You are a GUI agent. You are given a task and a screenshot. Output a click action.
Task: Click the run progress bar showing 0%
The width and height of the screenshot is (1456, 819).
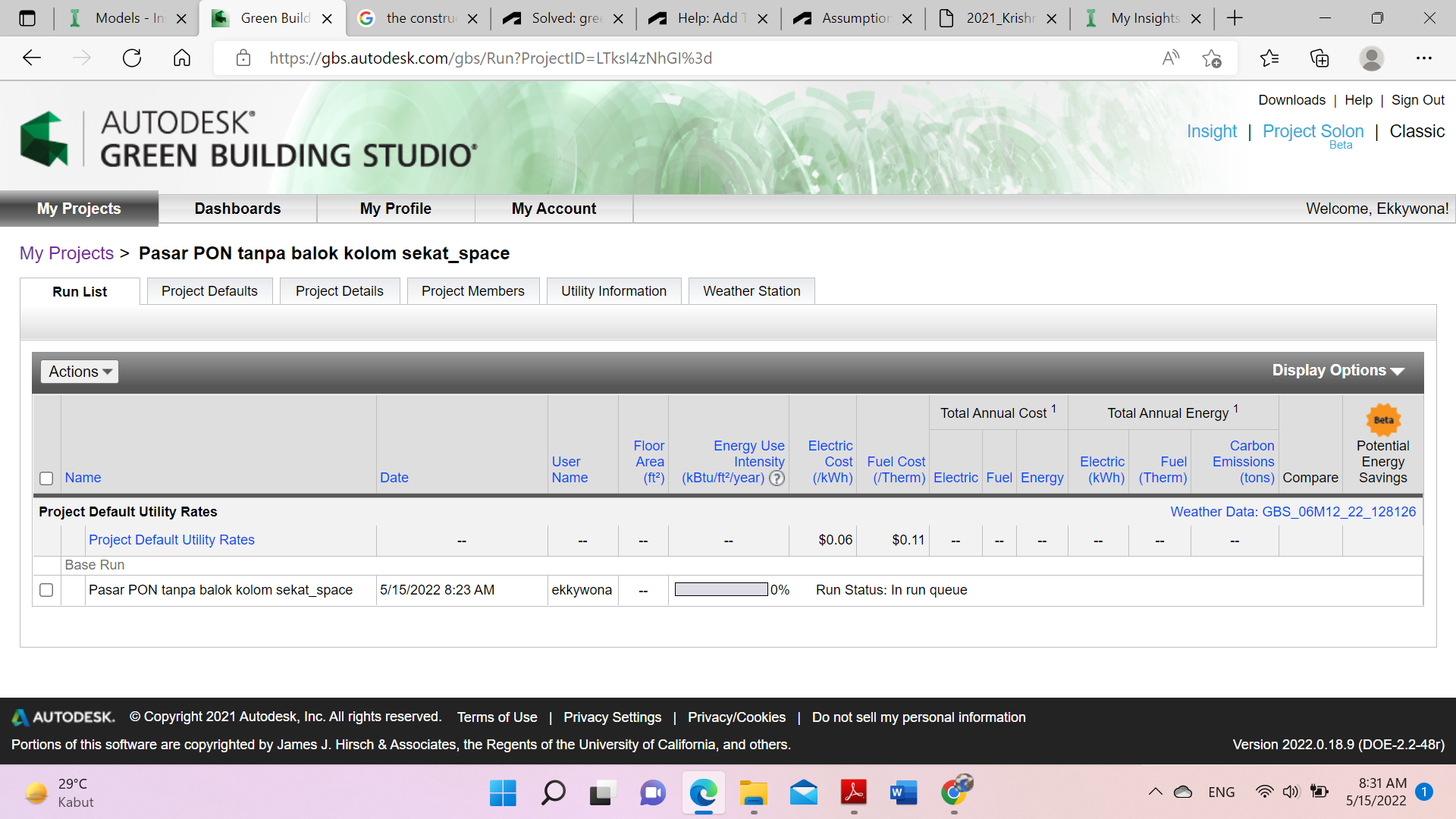tap(720, 590)
